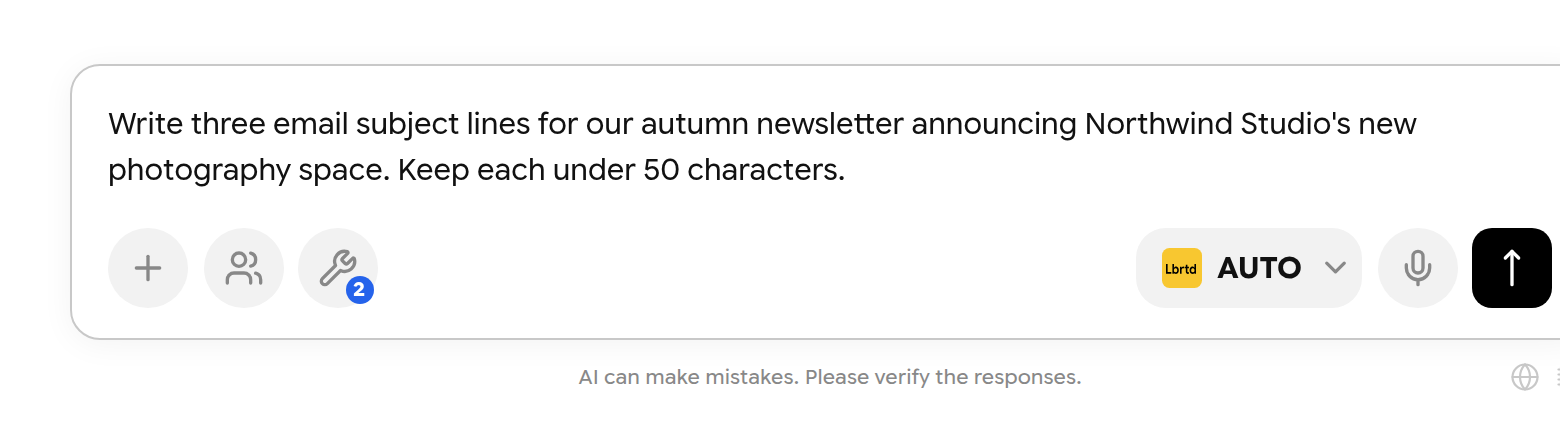Open the people collaboration icon
Screen dimensions: 1560x440
244,268
